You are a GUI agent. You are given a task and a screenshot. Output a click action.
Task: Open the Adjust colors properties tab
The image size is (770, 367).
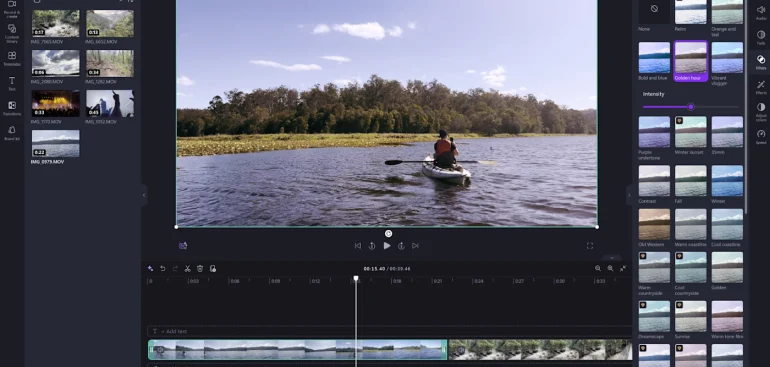click(x=761, y=111)
